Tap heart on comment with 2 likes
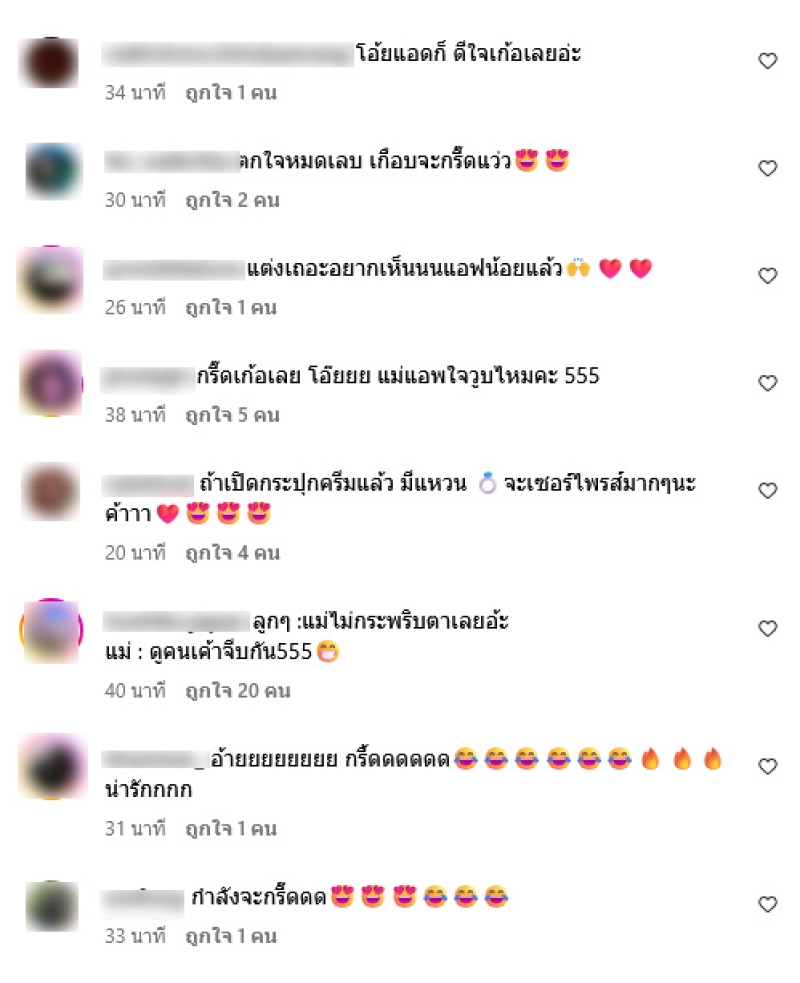The width and height of the screenshot is (800, 983). tap(767, 168)
